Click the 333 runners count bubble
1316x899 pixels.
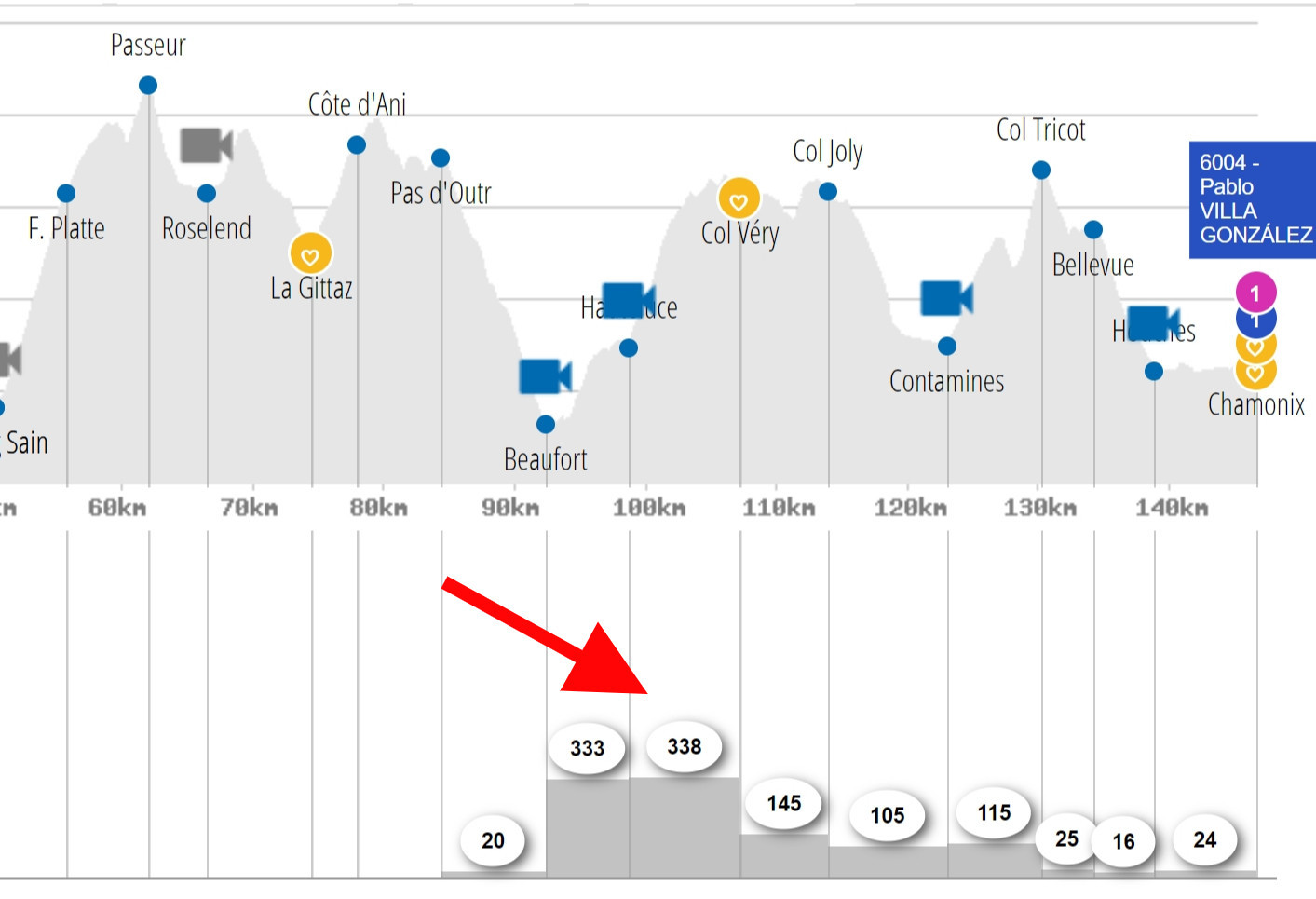pyautogui.click(x=588, y=748)
